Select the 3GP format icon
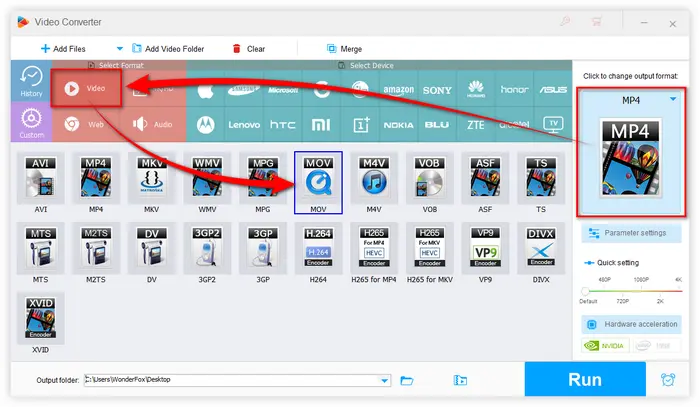This screenshot has height=407, width=700. pos(263,248)
